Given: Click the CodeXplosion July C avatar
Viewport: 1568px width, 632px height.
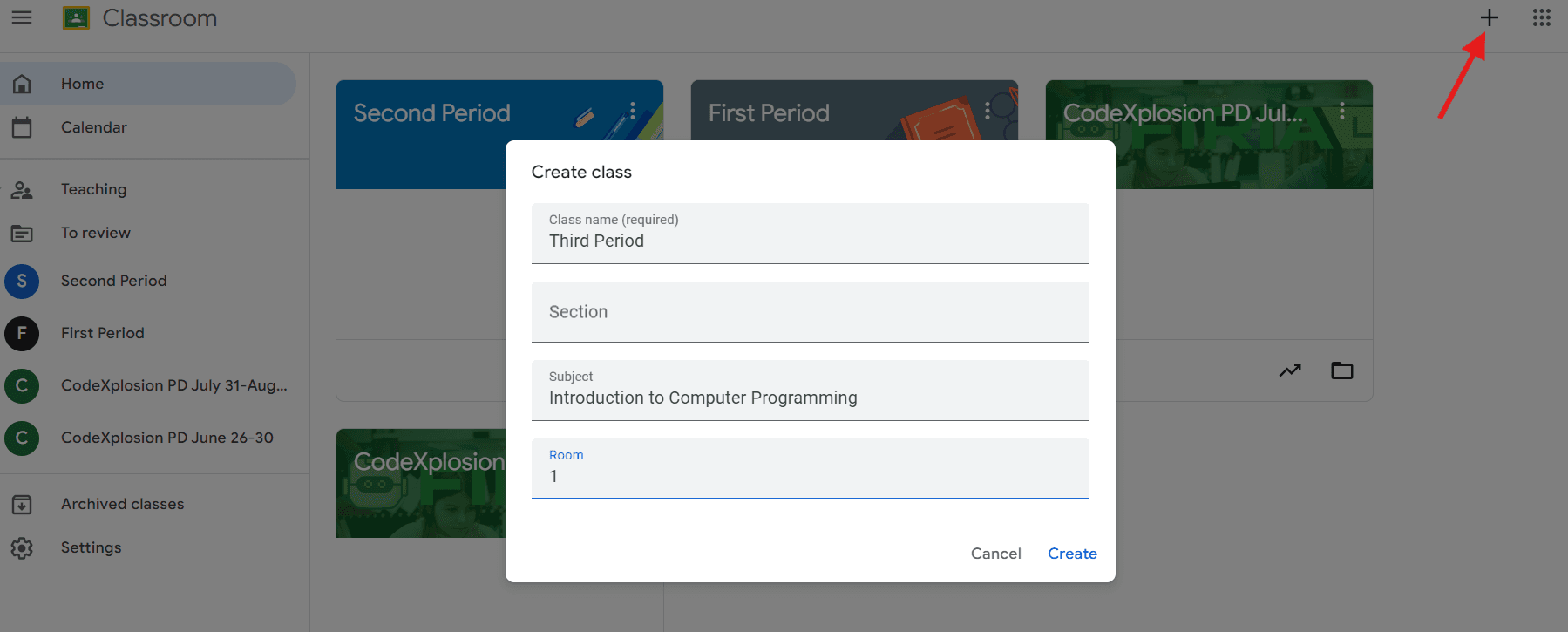Looking at the screenshot, I should [x=22, y=385].
